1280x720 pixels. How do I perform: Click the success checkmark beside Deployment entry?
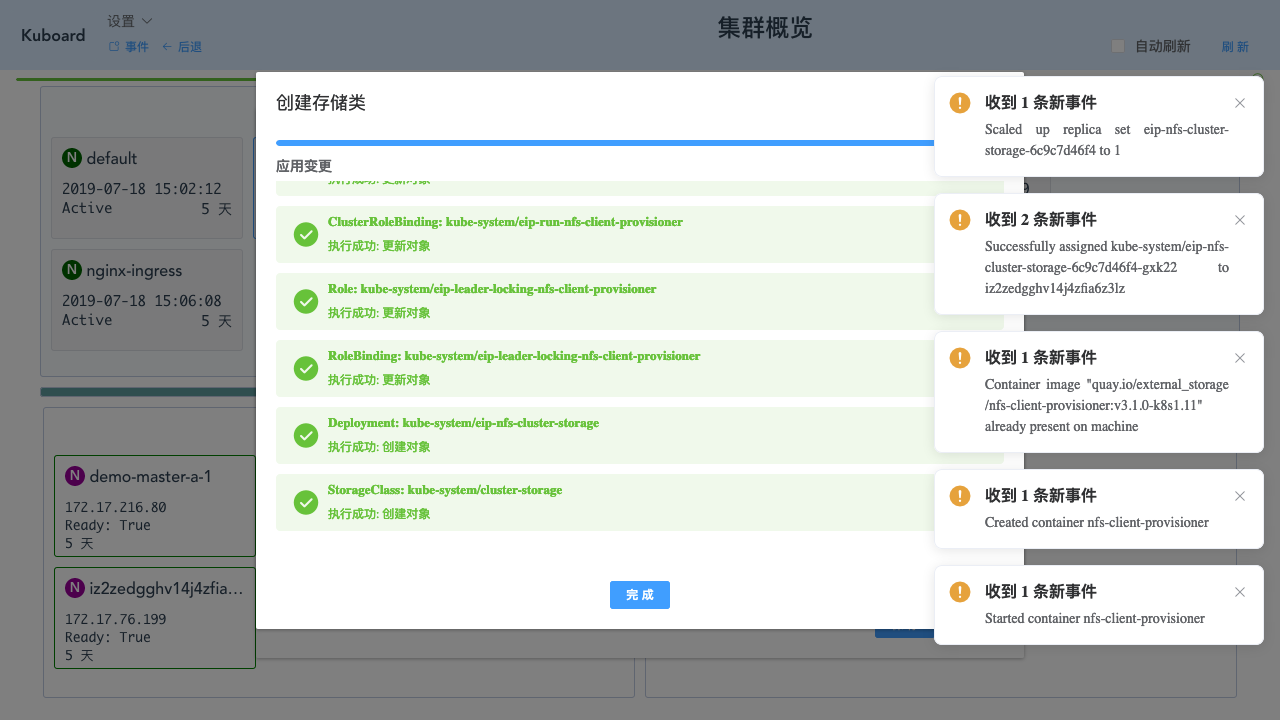[306, 435]
